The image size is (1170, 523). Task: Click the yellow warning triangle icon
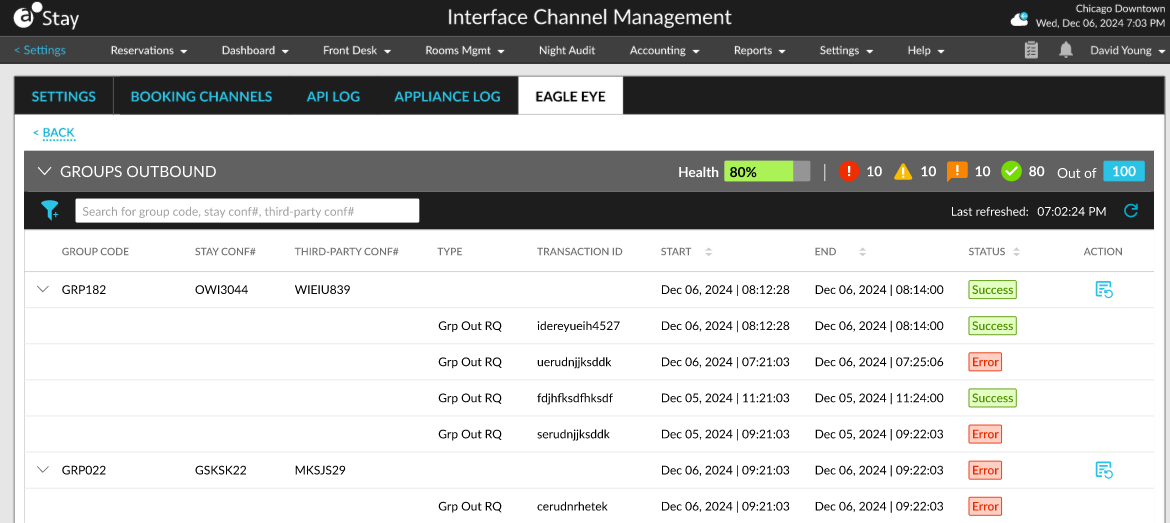click(x=904, y=172)
